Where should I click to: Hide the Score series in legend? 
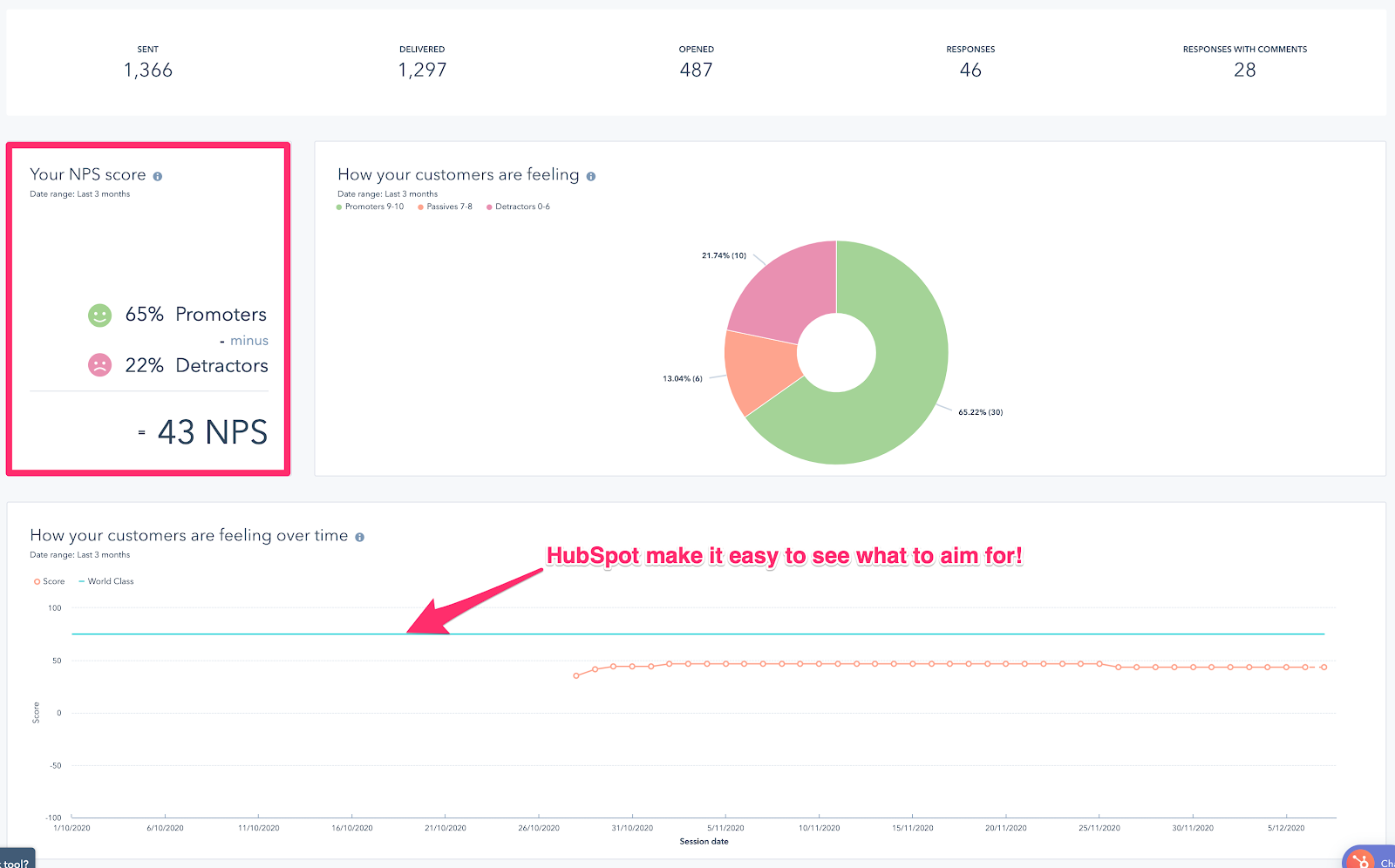tap(50, 581)
